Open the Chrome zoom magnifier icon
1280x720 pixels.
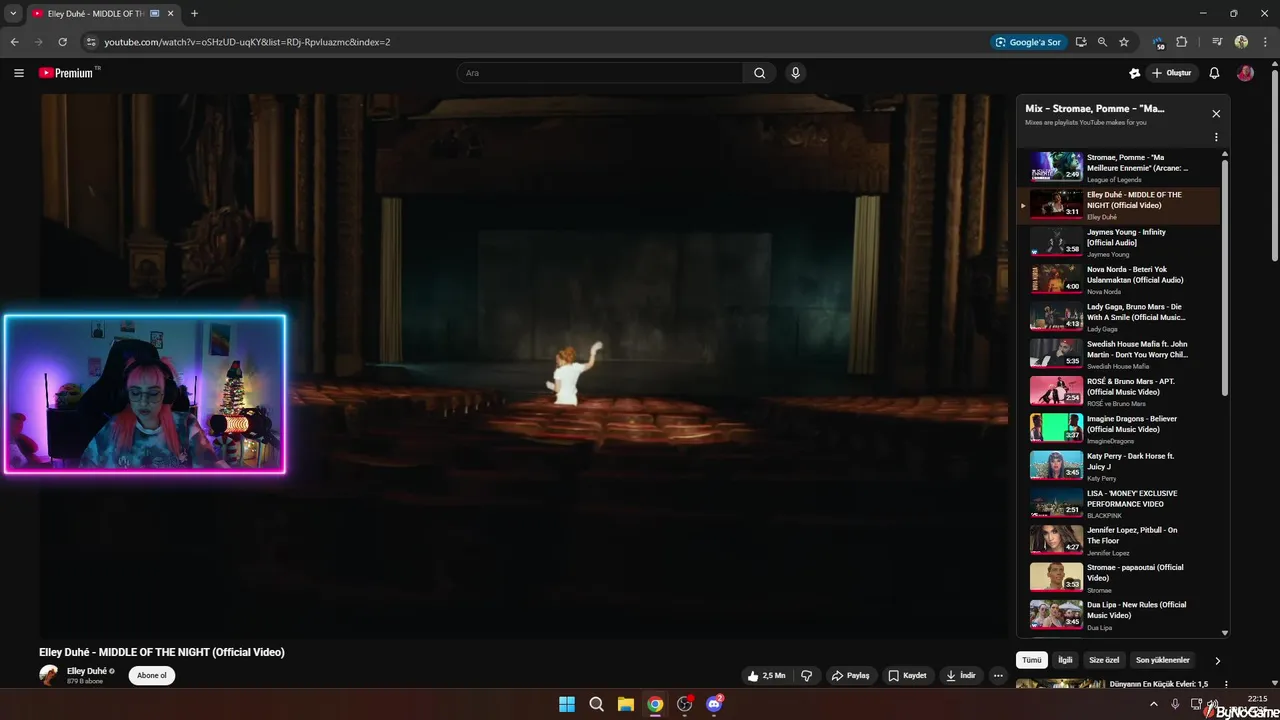(1102, 42)
